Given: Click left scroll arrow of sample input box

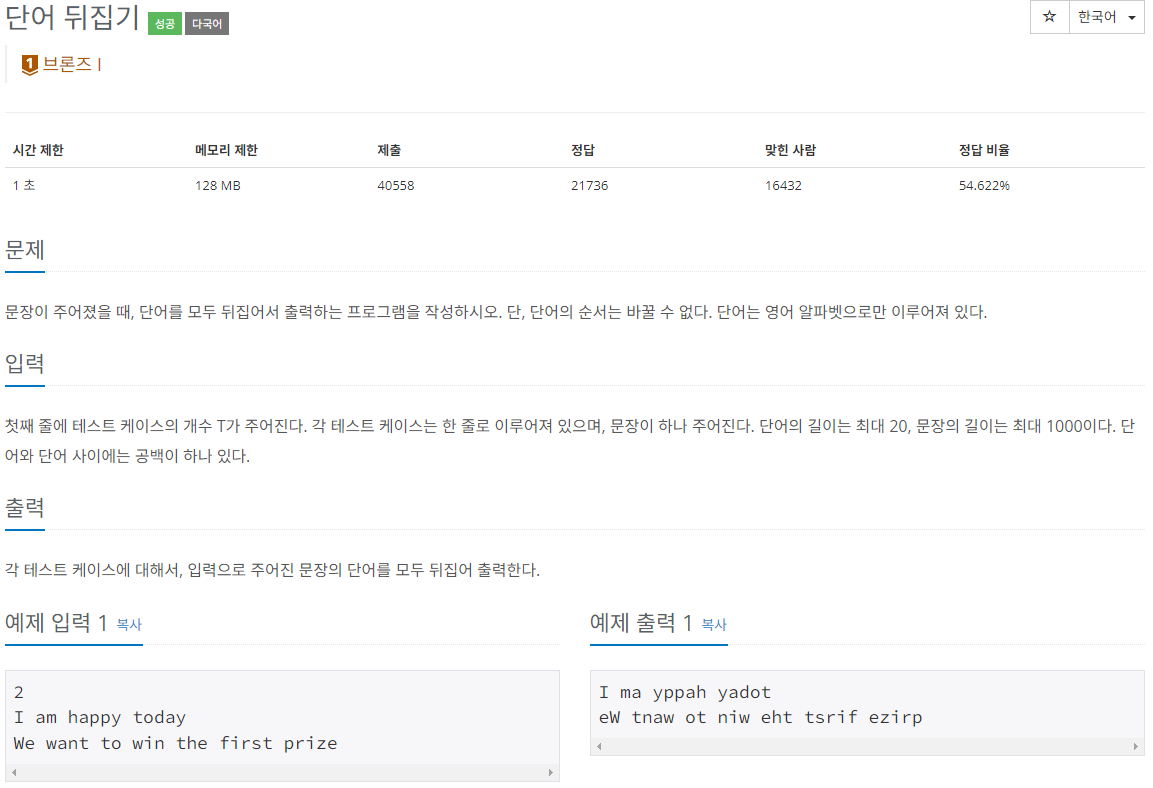Looking at the screenshot, I should coord(14,772).
